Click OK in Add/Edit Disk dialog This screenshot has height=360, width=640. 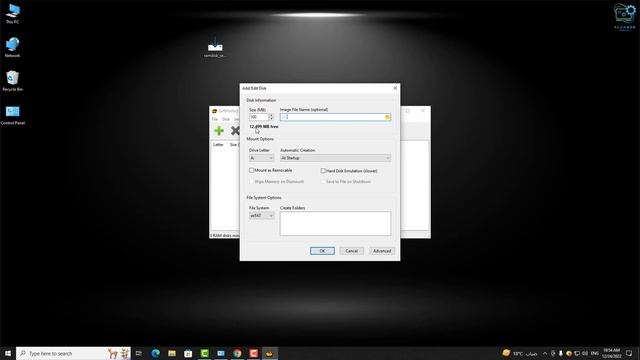[322, 251]
